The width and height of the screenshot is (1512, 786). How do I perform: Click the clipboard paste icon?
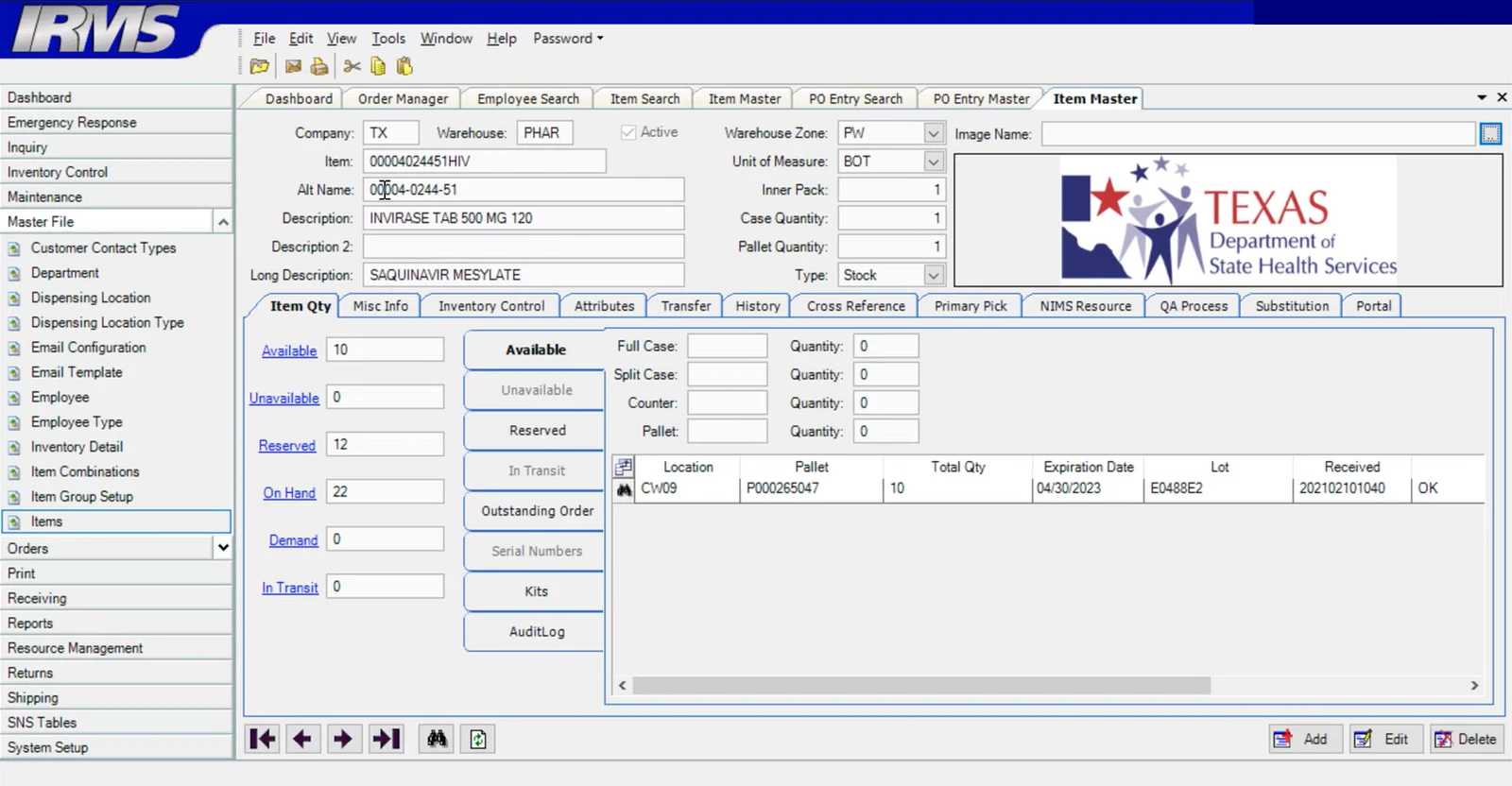(x=404, y=66)
